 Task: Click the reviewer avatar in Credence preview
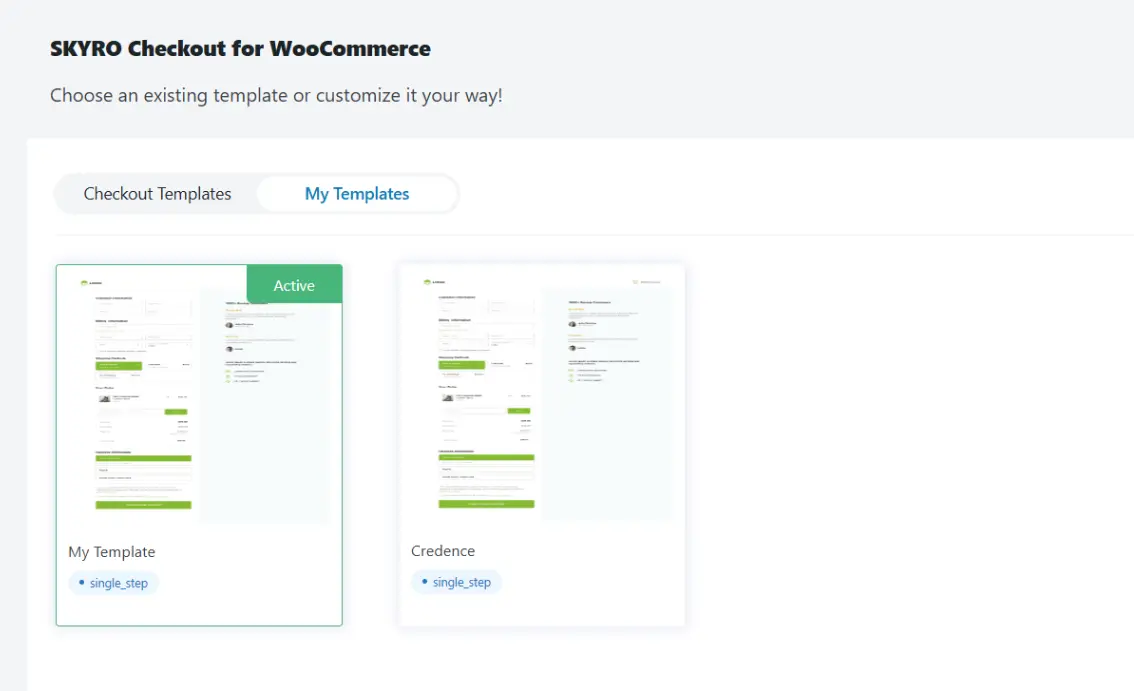tap(572, 325)
